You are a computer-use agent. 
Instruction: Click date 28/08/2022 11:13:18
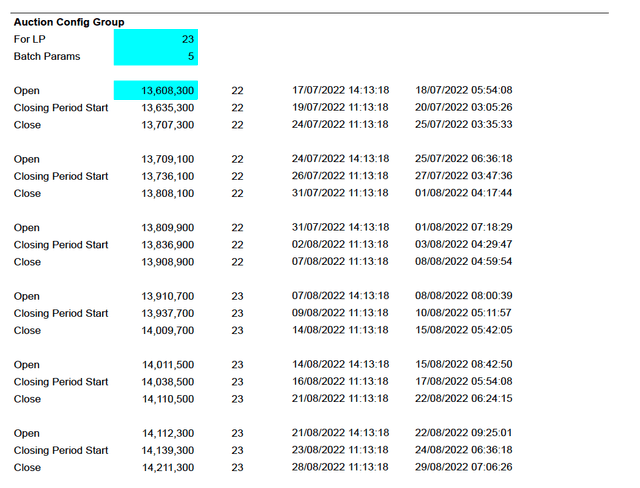tap(340, 467)
